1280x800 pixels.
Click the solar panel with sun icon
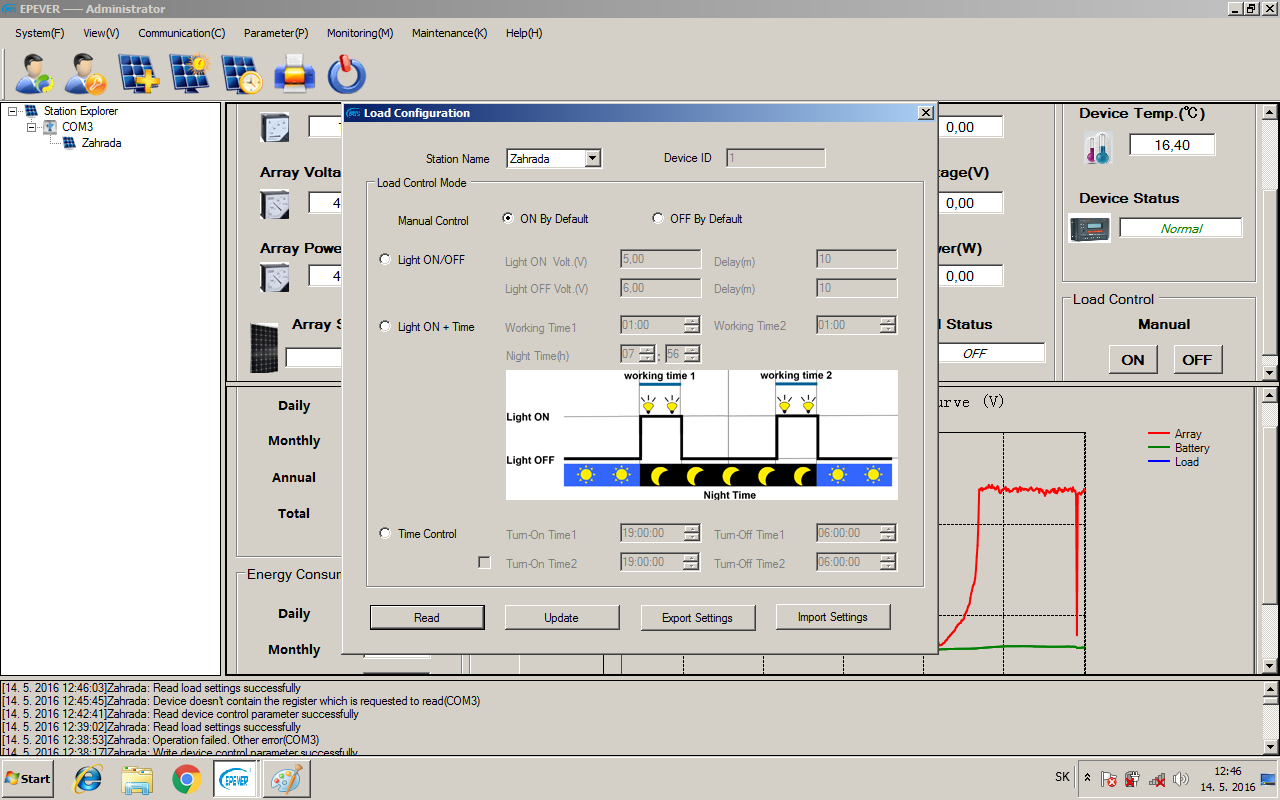pos(190,74)
